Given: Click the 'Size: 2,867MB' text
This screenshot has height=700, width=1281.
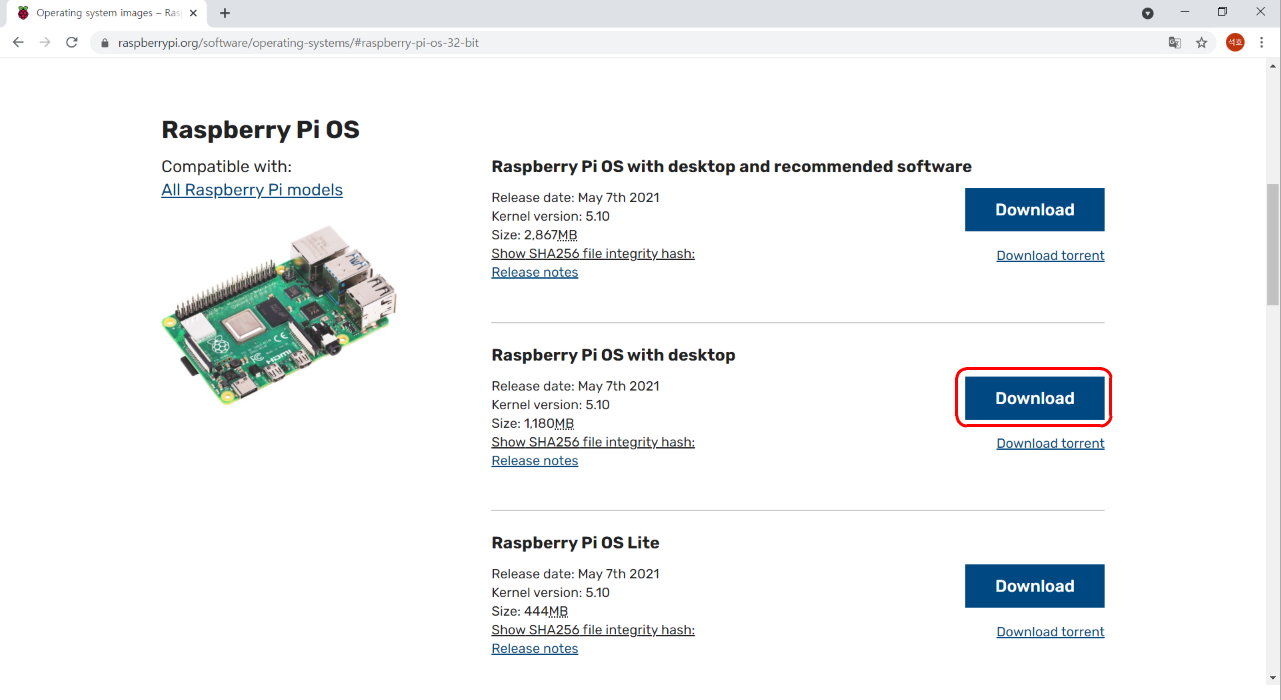Looking at the screenshot, I should click(535, 235).
